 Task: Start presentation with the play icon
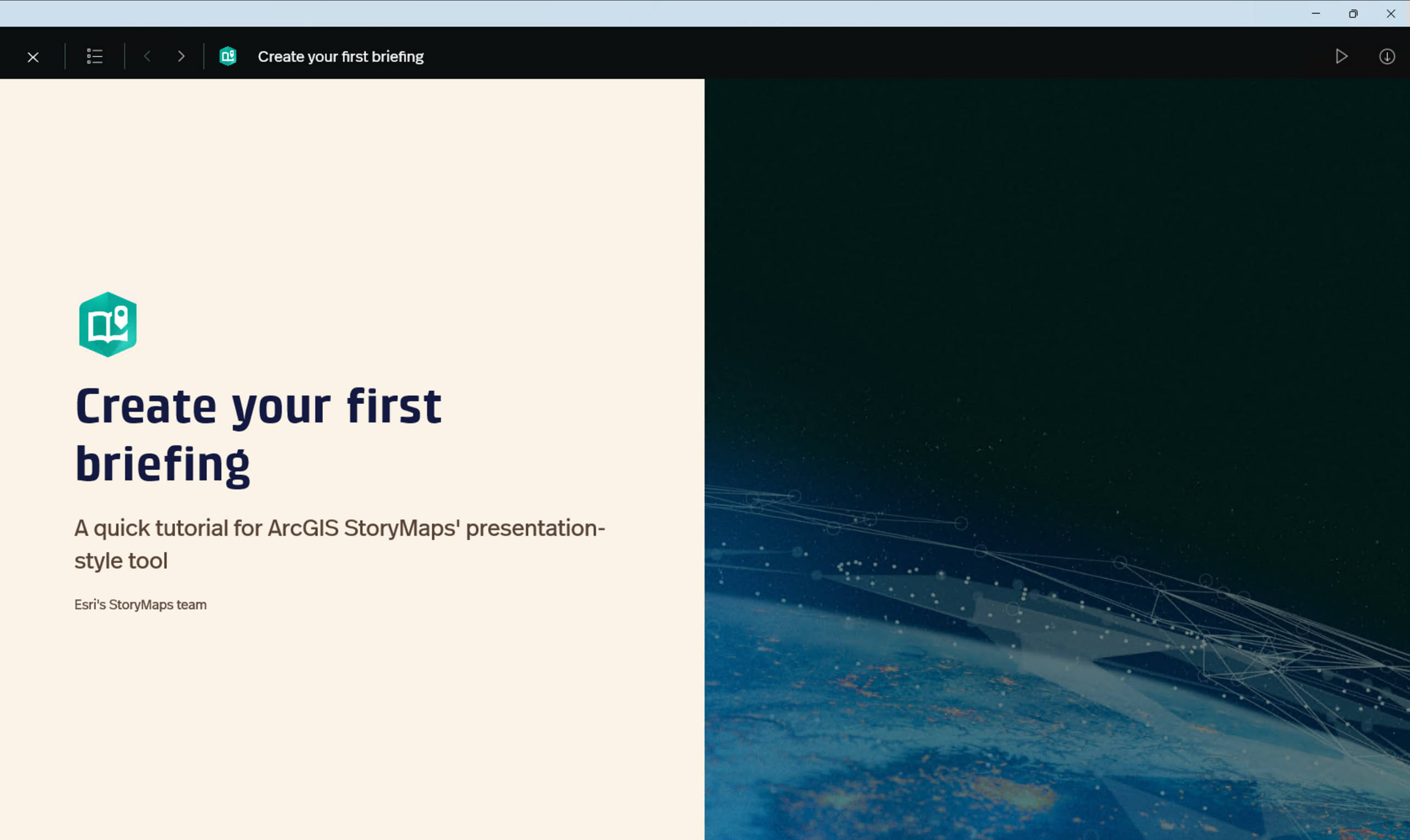[1341, 57]
